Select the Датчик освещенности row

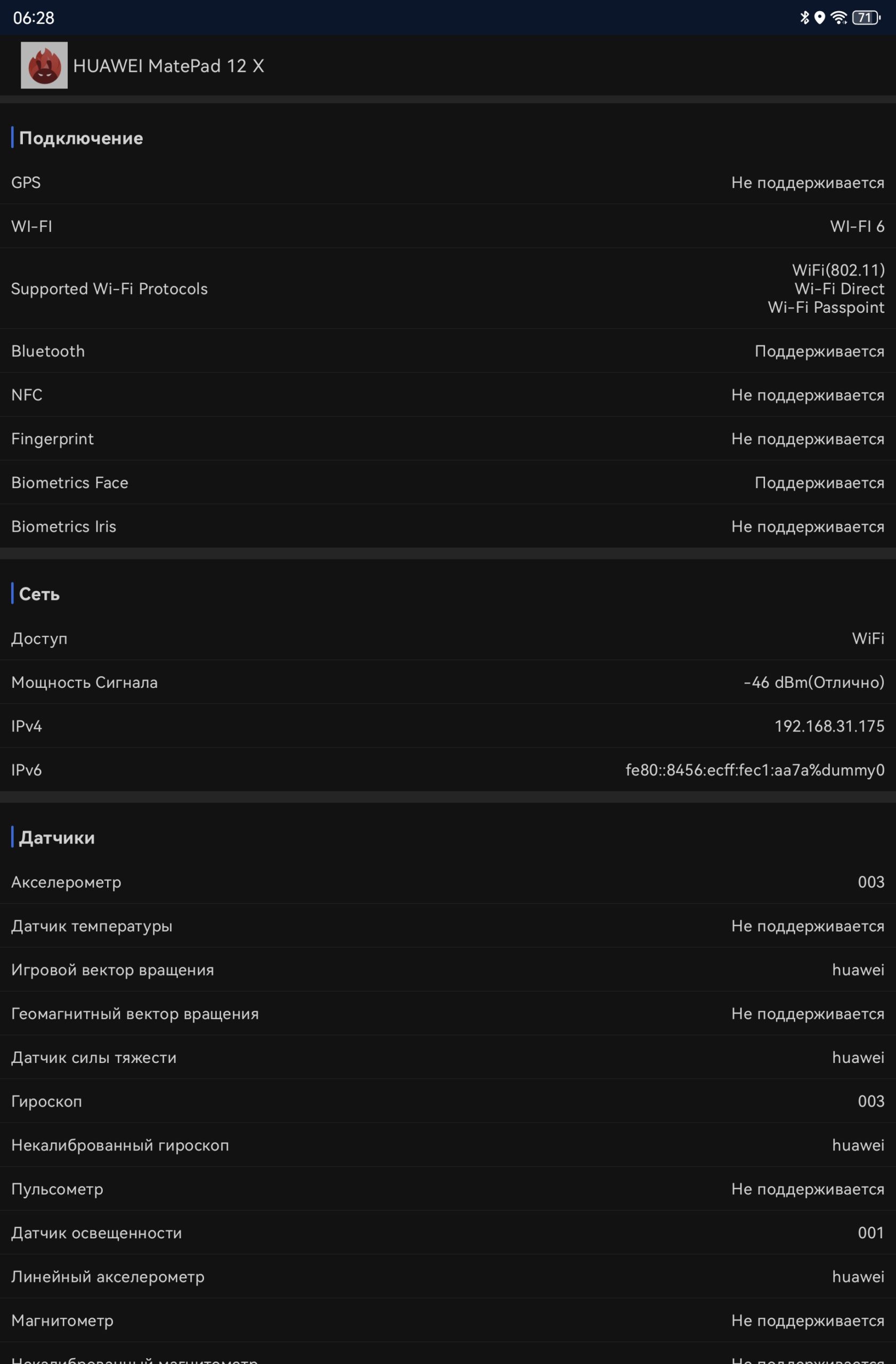pyautogui.click(x=448, y=1233)
